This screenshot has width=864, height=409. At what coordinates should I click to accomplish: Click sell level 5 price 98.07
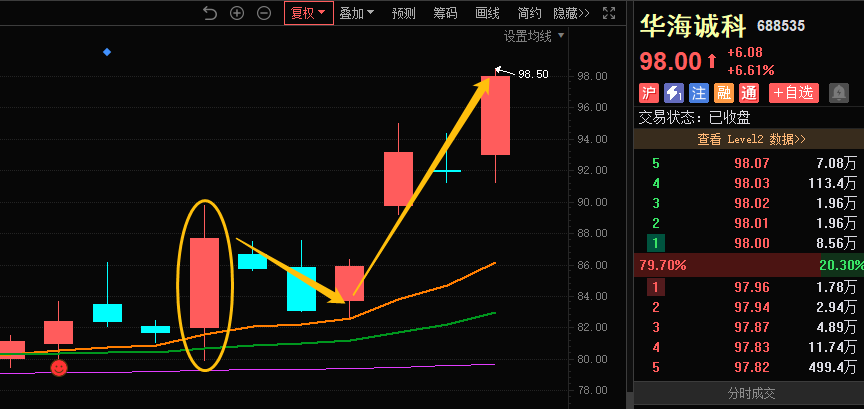pyautogui.click(x=752, y=163)
